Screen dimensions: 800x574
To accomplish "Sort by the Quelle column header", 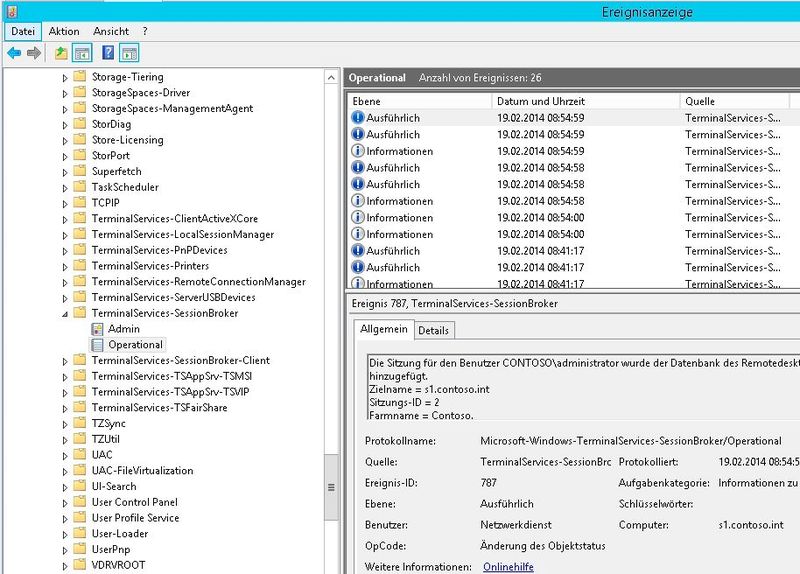I will (735, 101).
